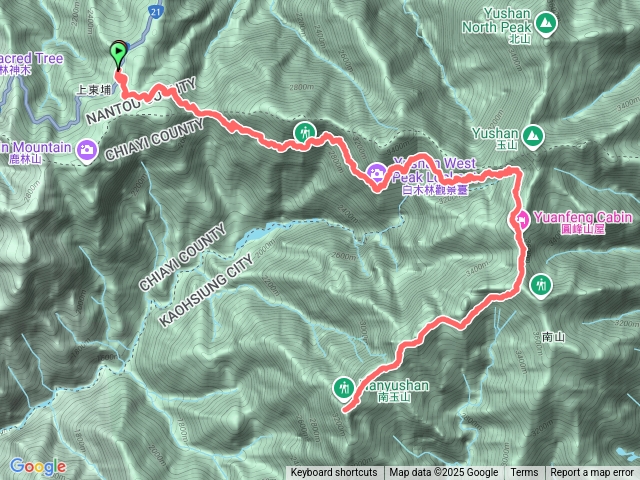Click the Terms link
The image size is (640, 480).
(524, 473)
